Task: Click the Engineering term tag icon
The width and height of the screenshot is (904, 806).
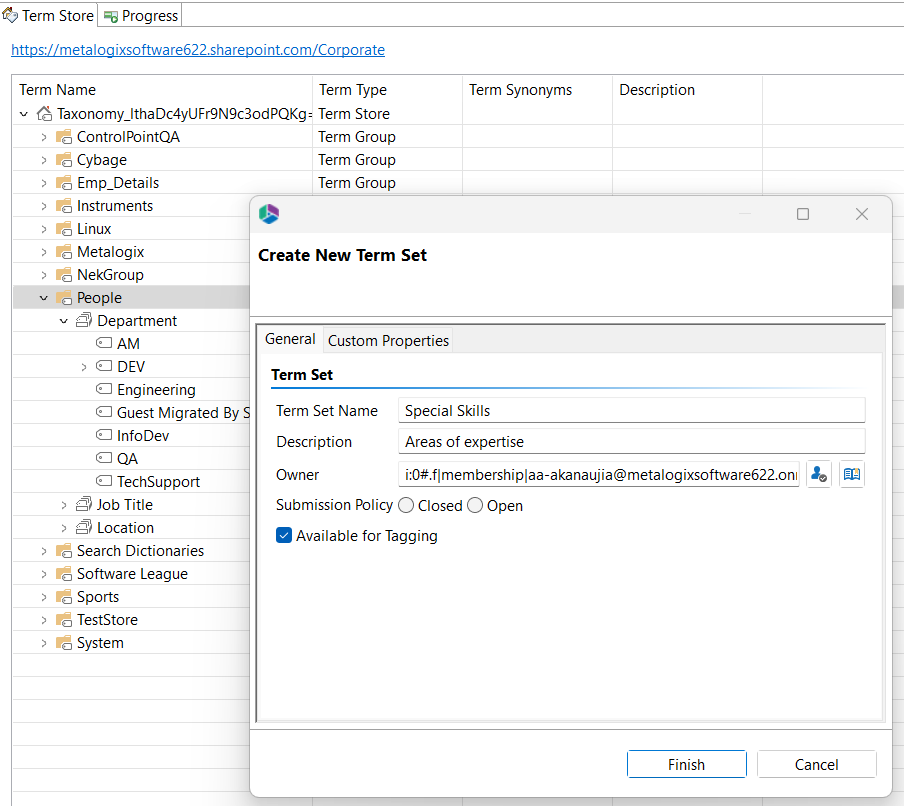Action: [x=104, y=390]
